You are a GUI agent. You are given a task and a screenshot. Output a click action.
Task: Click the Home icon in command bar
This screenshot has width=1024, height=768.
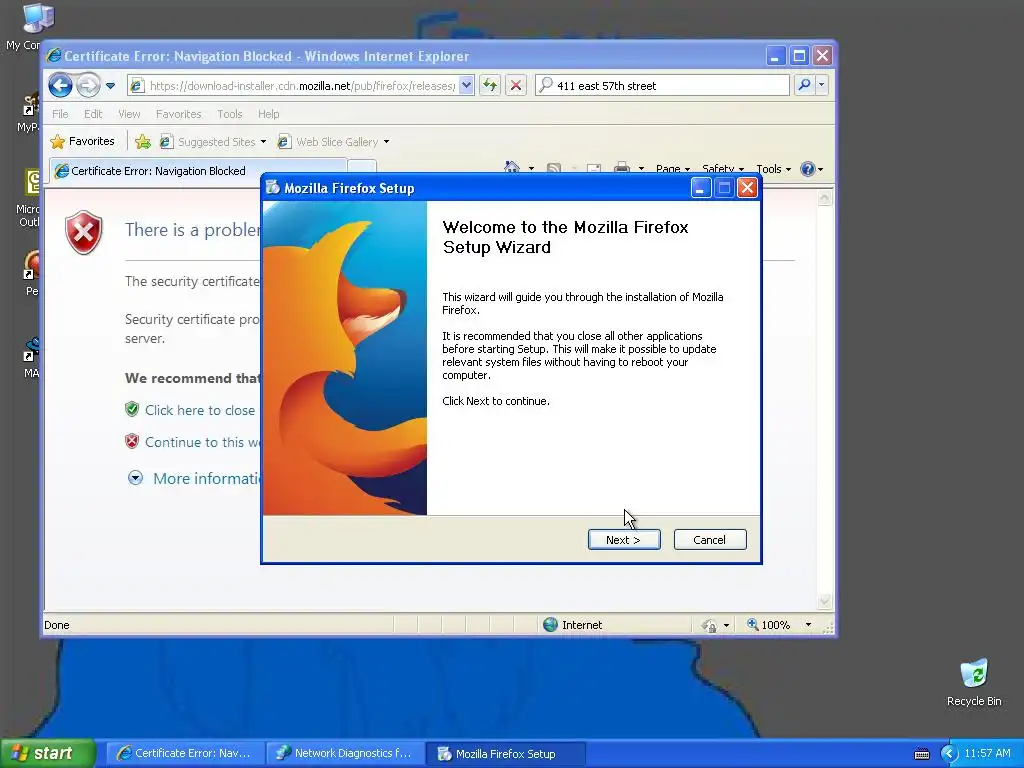pyautogui.click(x=512, y=167)
